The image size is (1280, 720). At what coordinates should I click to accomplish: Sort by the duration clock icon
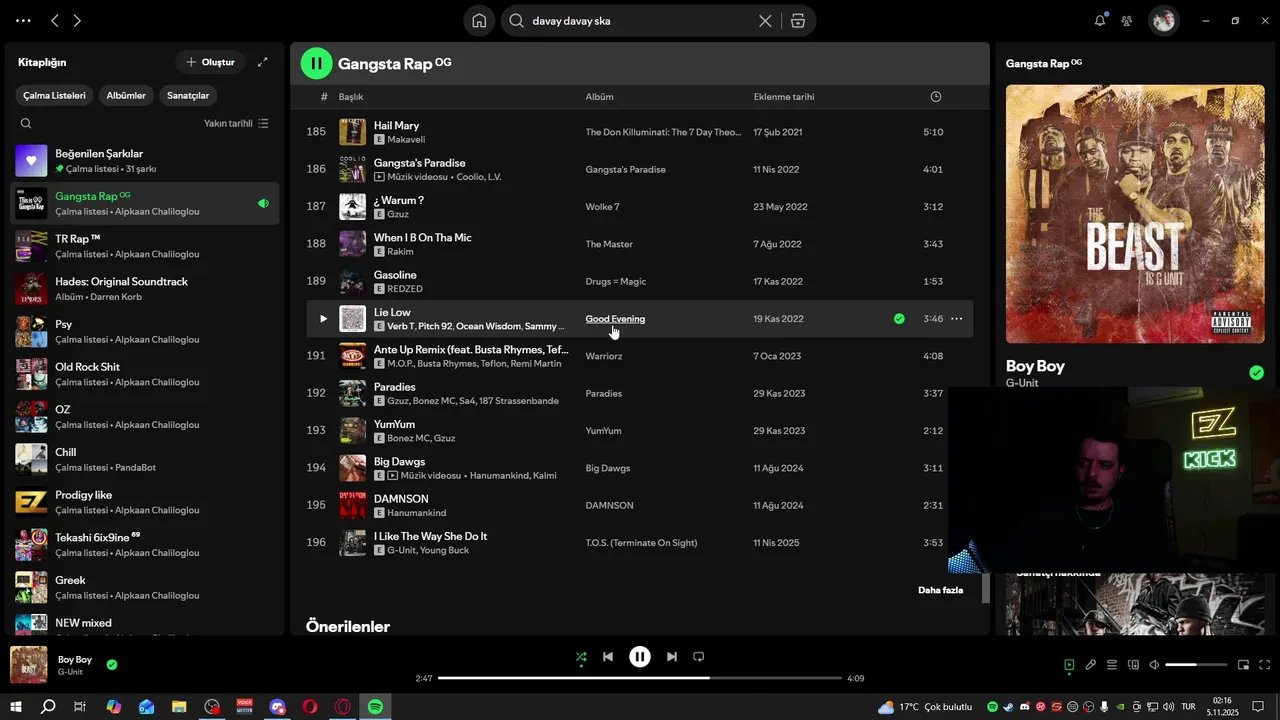point(936,97)
